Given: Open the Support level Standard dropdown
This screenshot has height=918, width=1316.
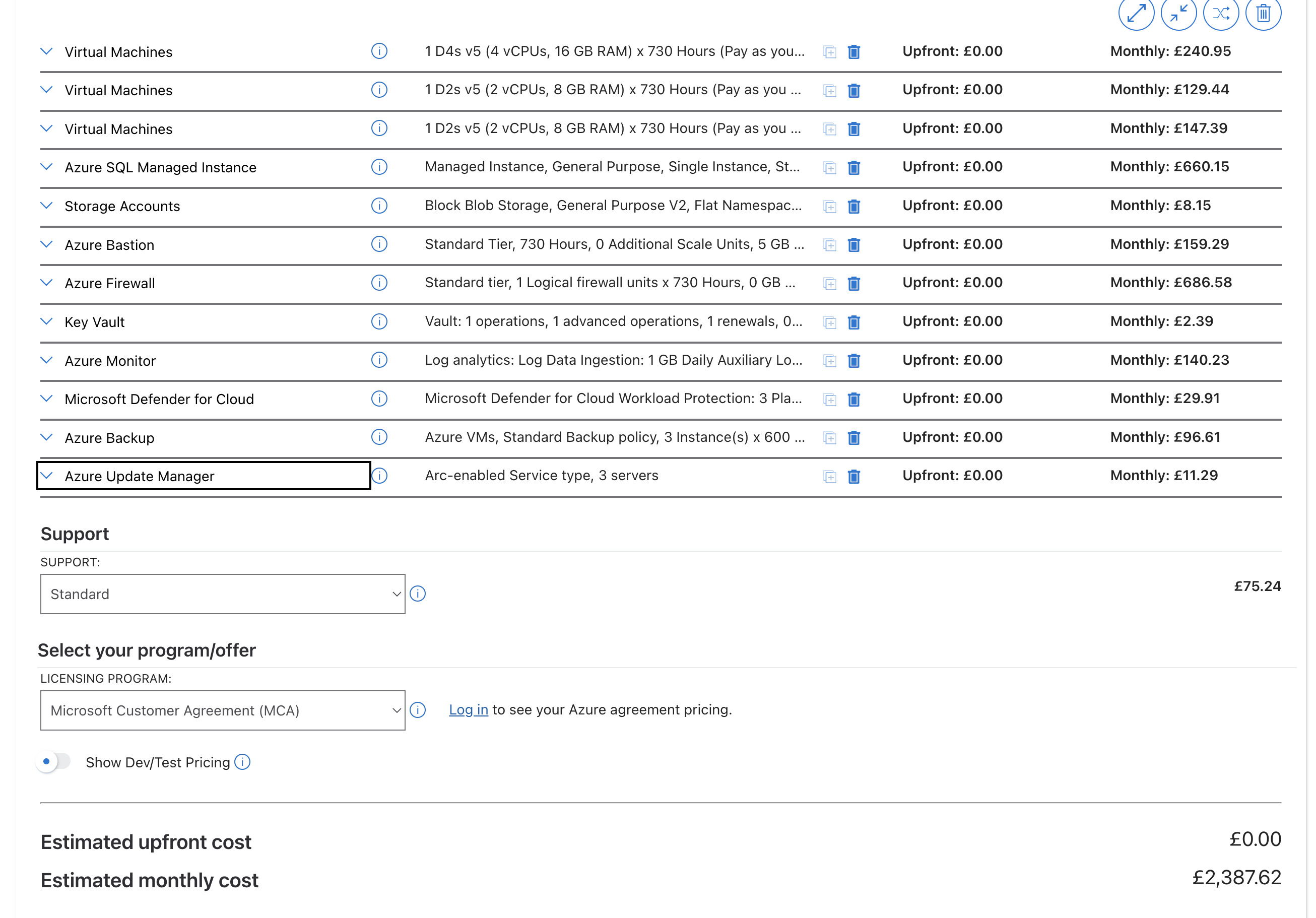Looking at the screenshot, I should pyautogui.click(x=222, y=594).
